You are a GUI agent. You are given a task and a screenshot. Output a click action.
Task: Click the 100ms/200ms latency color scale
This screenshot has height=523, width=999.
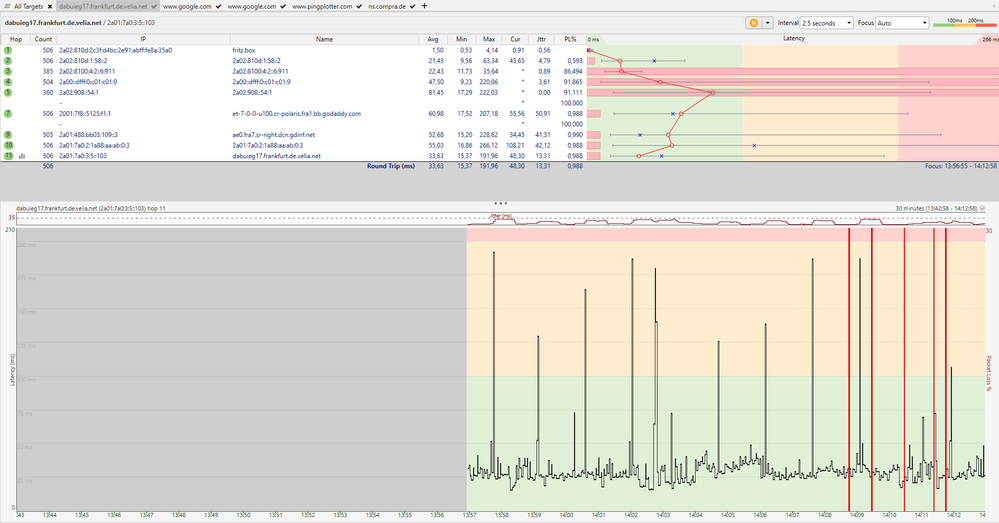966,22
